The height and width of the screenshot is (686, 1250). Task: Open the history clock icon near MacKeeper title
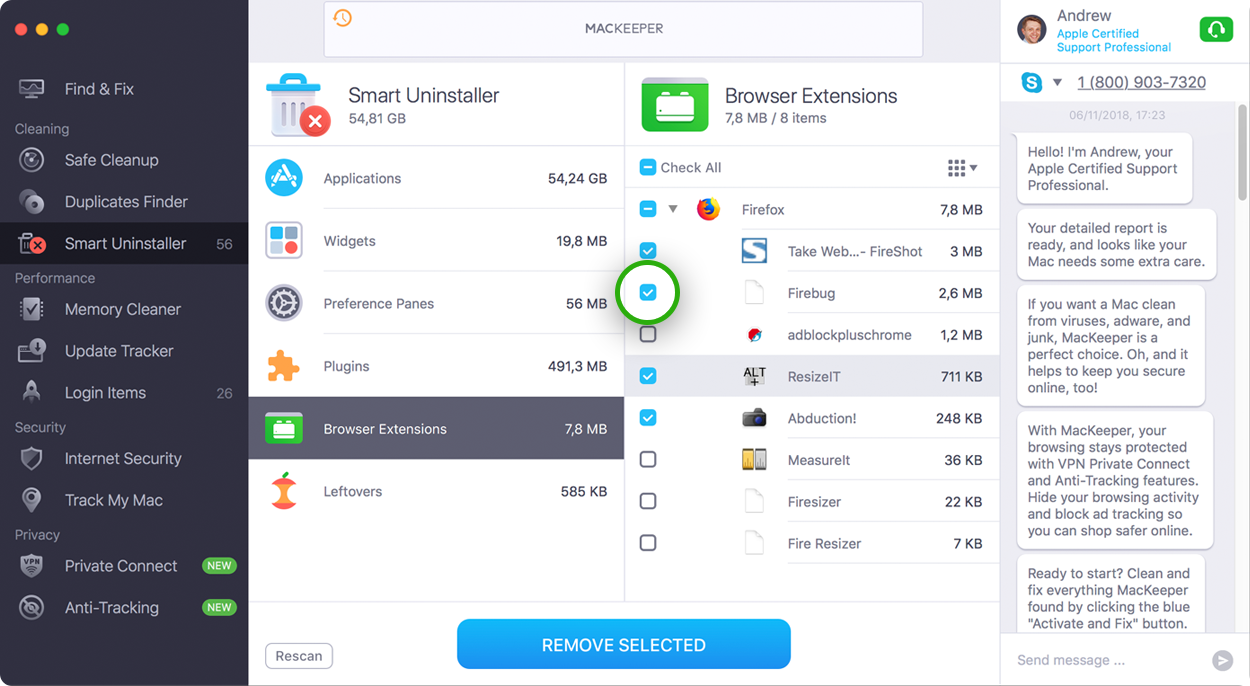click(343, 18)
